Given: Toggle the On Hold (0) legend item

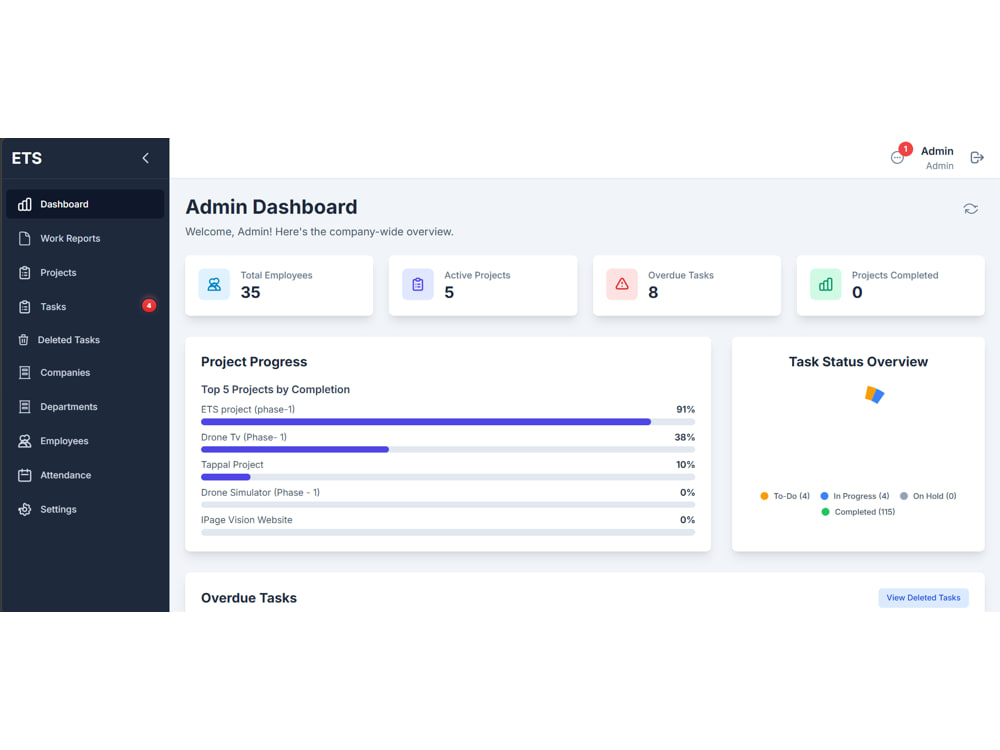Looking at the screenshot, I should [x=928, y=496].
